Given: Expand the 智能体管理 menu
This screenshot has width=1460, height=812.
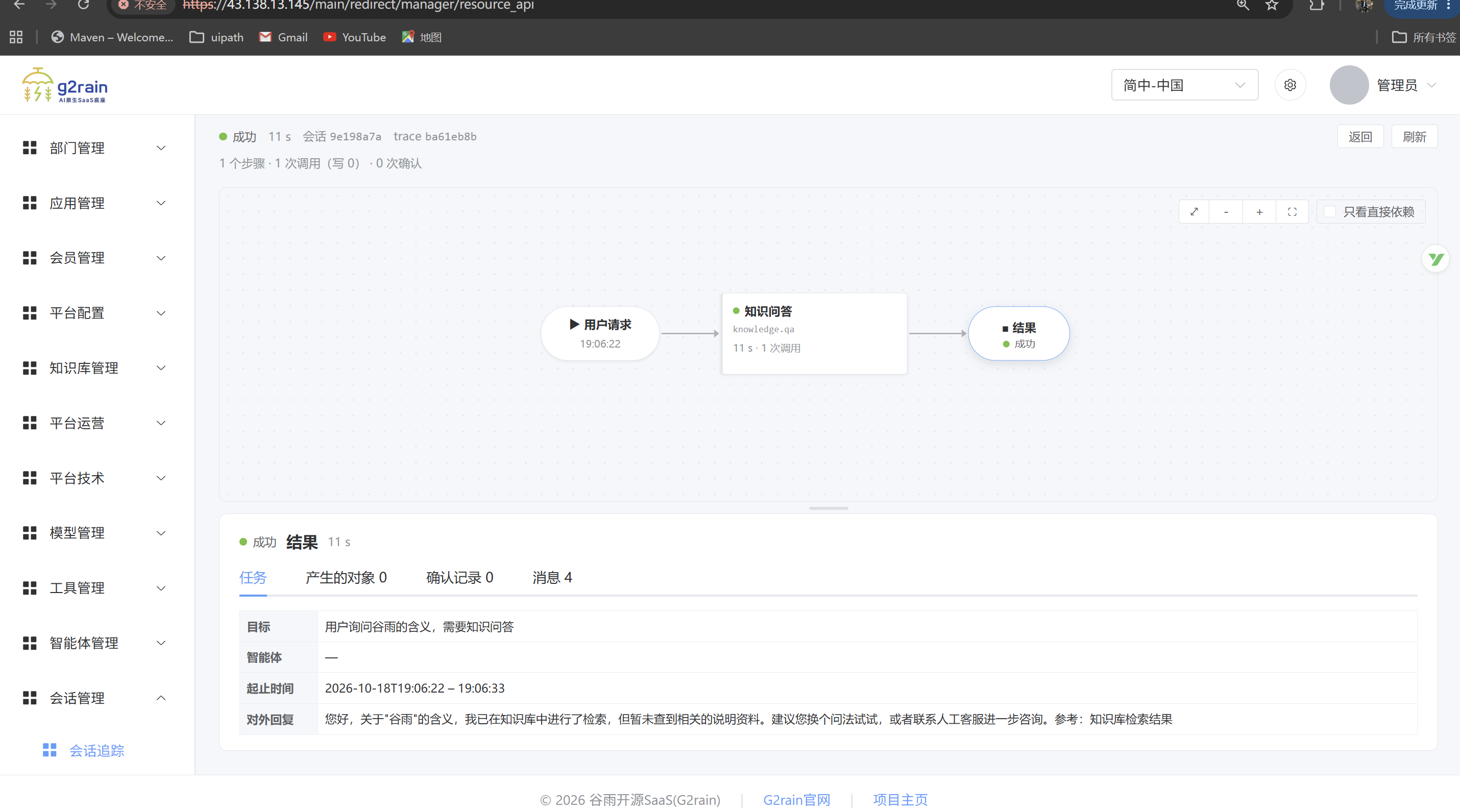Looking at the screenshot, I should (x=96, y=643).
